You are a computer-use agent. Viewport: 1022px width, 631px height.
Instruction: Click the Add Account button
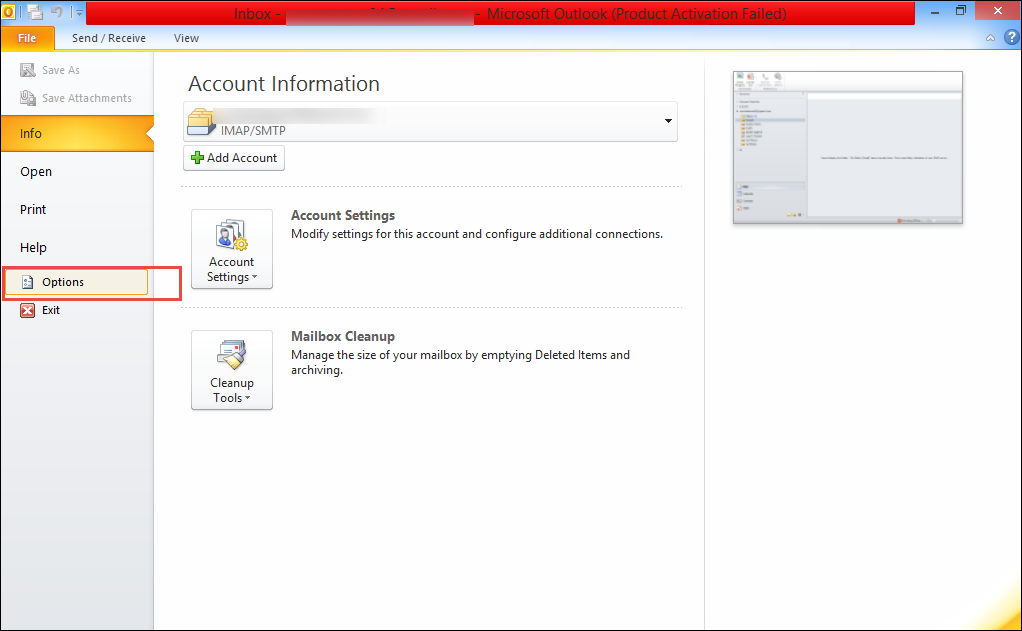click(234, 158)
